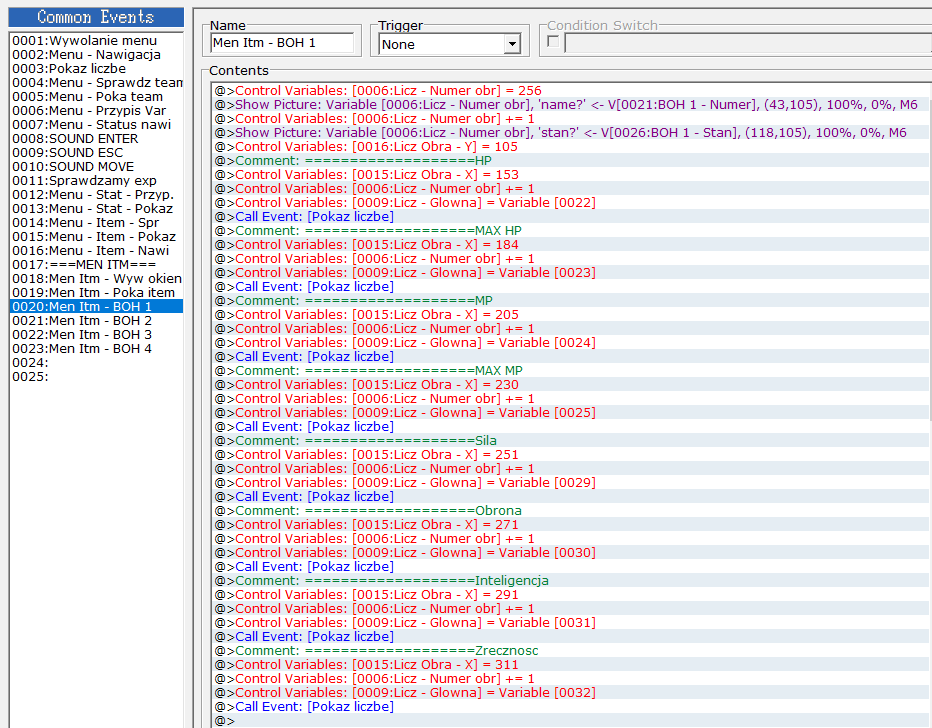The image size is (932, 728).
Task: Select the MAX HP comment line
Action: coord(570,231)
